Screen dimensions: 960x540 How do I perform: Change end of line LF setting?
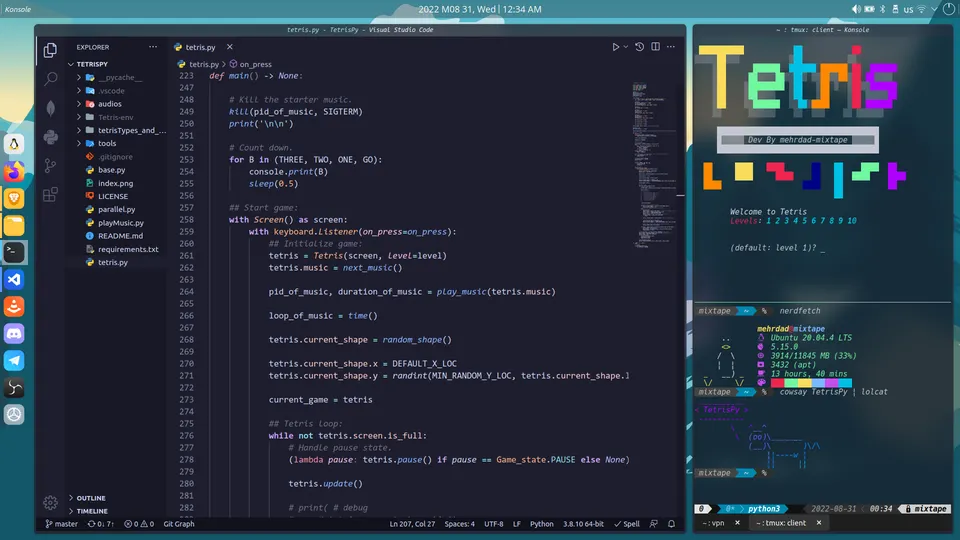click(516, 523)
